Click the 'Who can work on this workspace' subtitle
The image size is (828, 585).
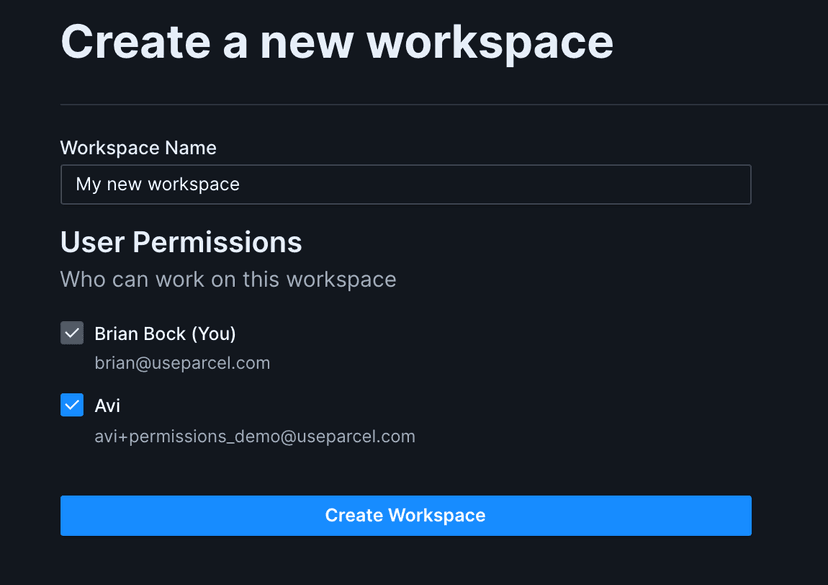point(228,279)
